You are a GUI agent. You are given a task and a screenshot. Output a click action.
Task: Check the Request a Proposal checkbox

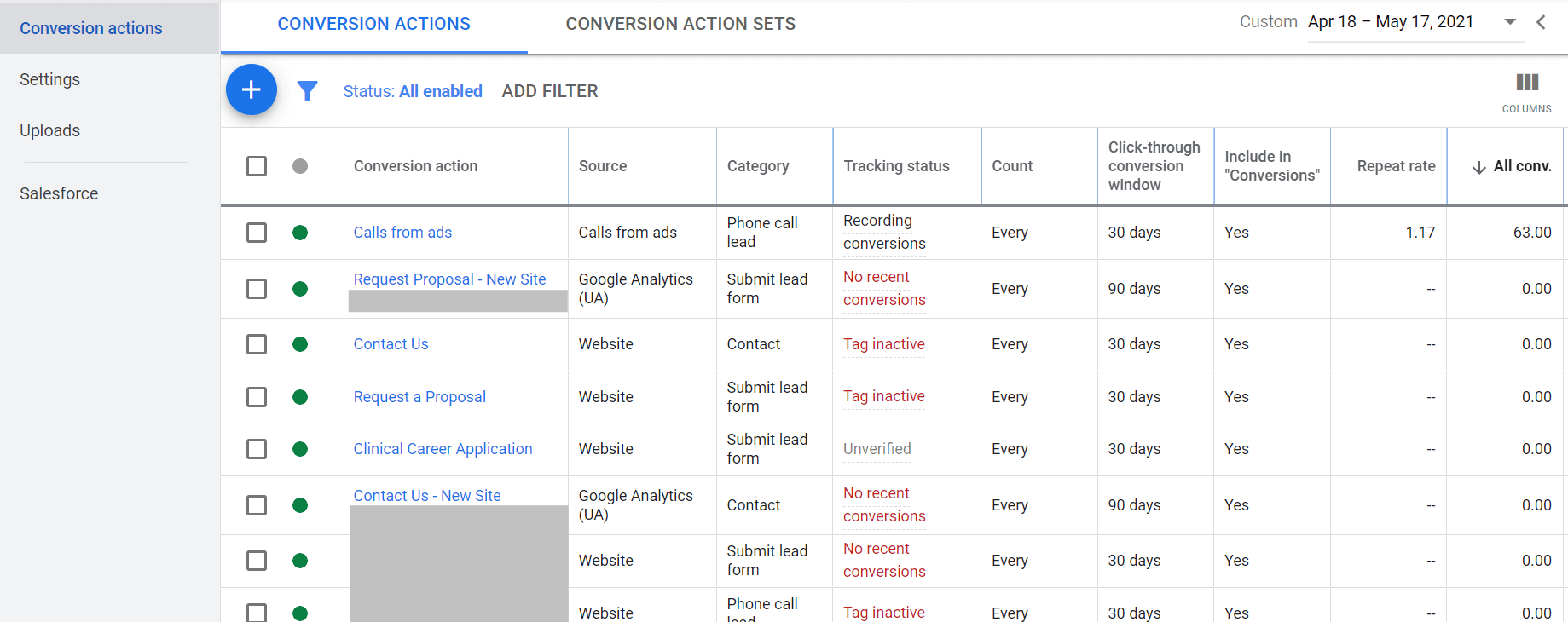[257, 397]
